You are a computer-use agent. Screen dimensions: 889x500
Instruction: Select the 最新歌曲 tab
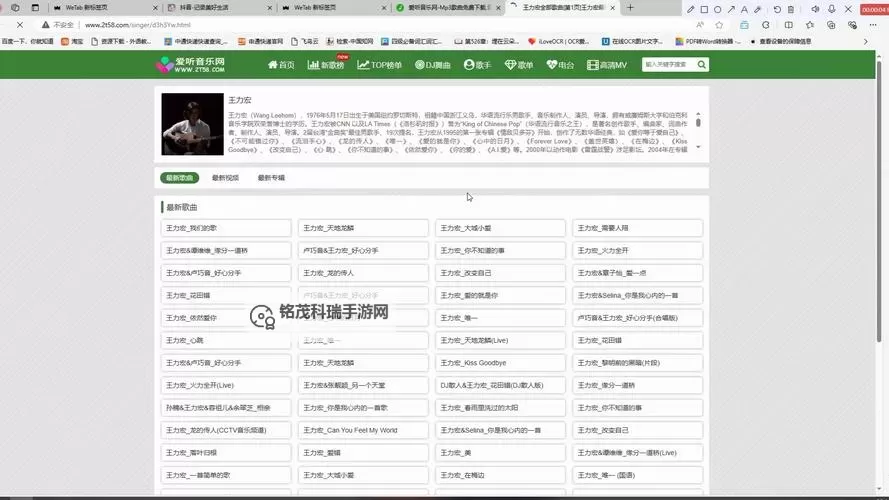click(180, 177)
